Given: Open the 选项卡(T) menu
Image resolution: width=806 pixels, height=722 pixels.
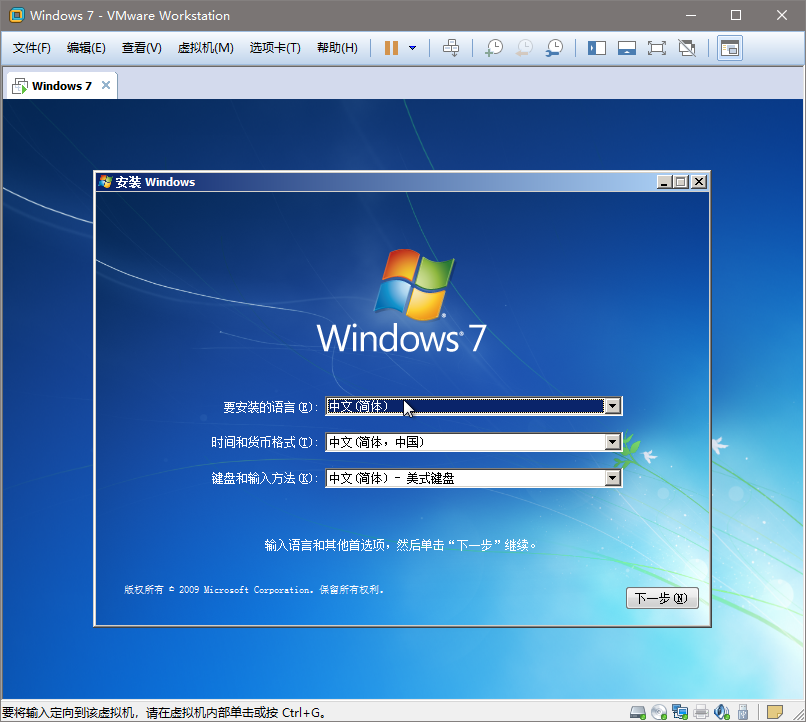Looking at the screenshot, I should 275,48.
